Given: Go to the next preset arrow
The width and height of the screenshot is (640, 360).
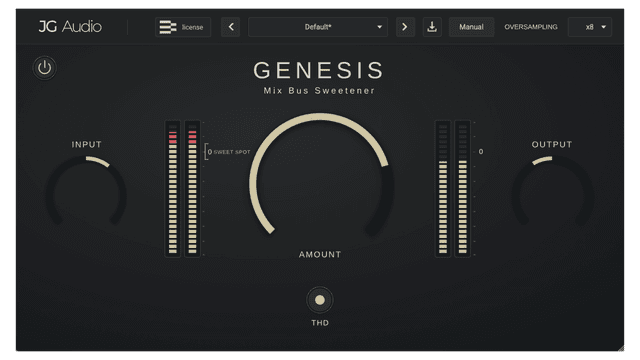Looking at the screenshot, I should (405, 27).
